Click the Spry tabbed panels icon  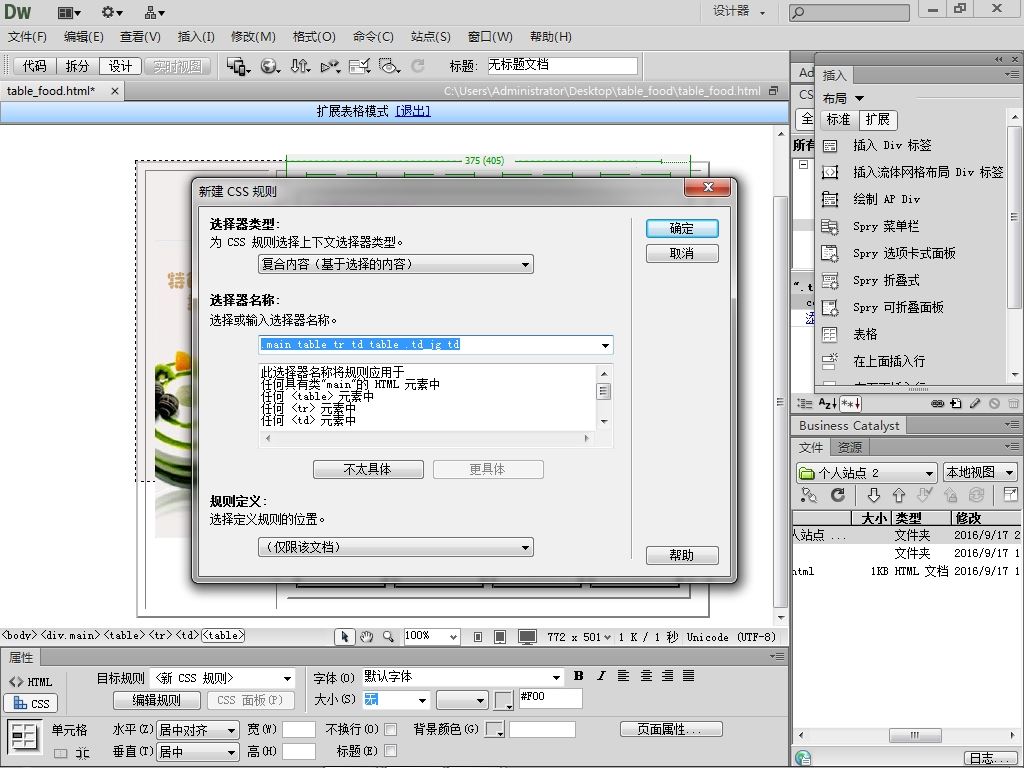click(x=830, y=253)
